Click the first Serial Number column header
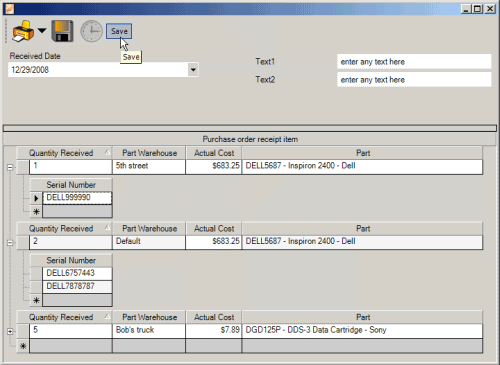The width and height of the screenshot is (500, 365). [x=71, y=185]
